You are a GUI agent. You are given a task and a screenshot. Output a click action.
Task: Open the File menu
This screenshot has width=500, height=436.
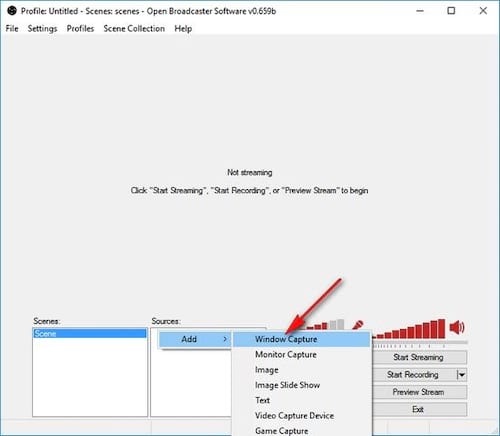pyautogui.click(x=12, y=29)
